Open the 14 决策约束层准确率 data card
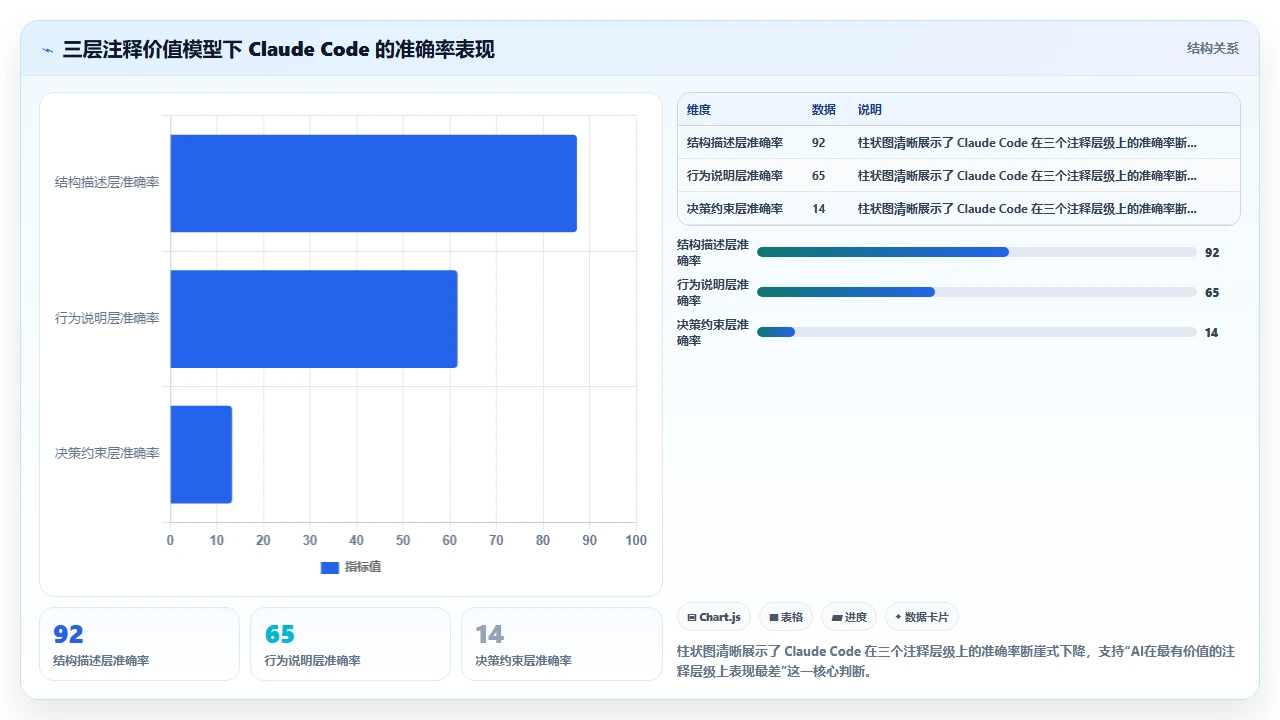Image resolution: width=1280 pixels, height=720 pixels. [x=562, y=644]
